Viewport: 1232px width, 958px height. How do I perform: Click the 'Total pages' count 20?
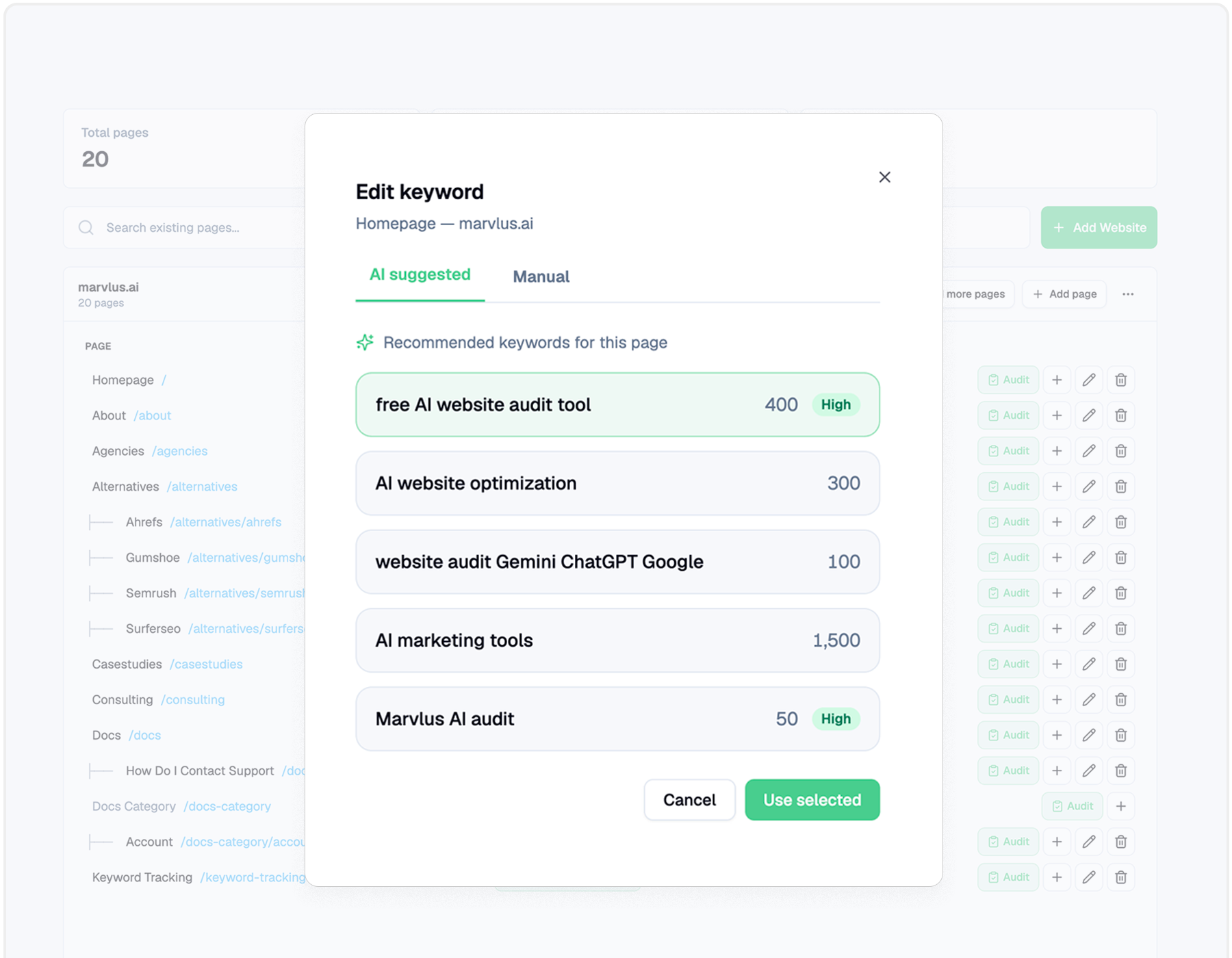pyautogui.click(x=95, y=159)
